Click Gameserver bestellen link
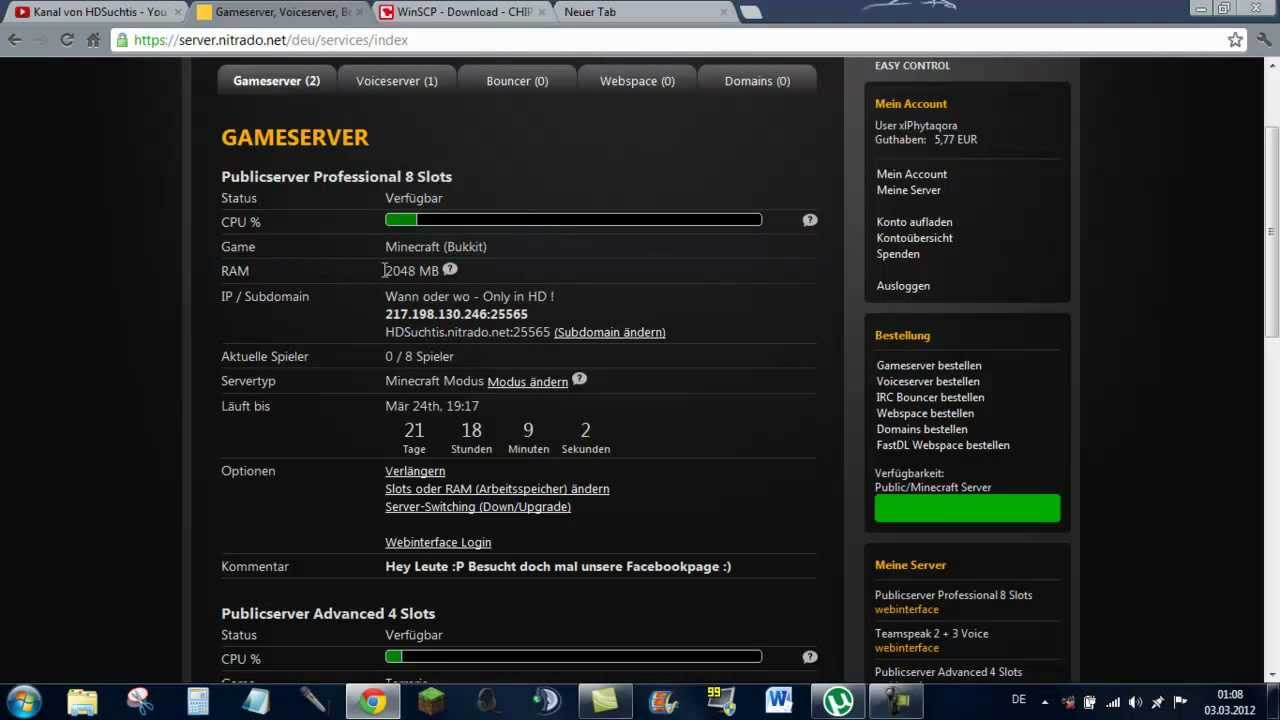1280x720 pixels. point(929,366)
